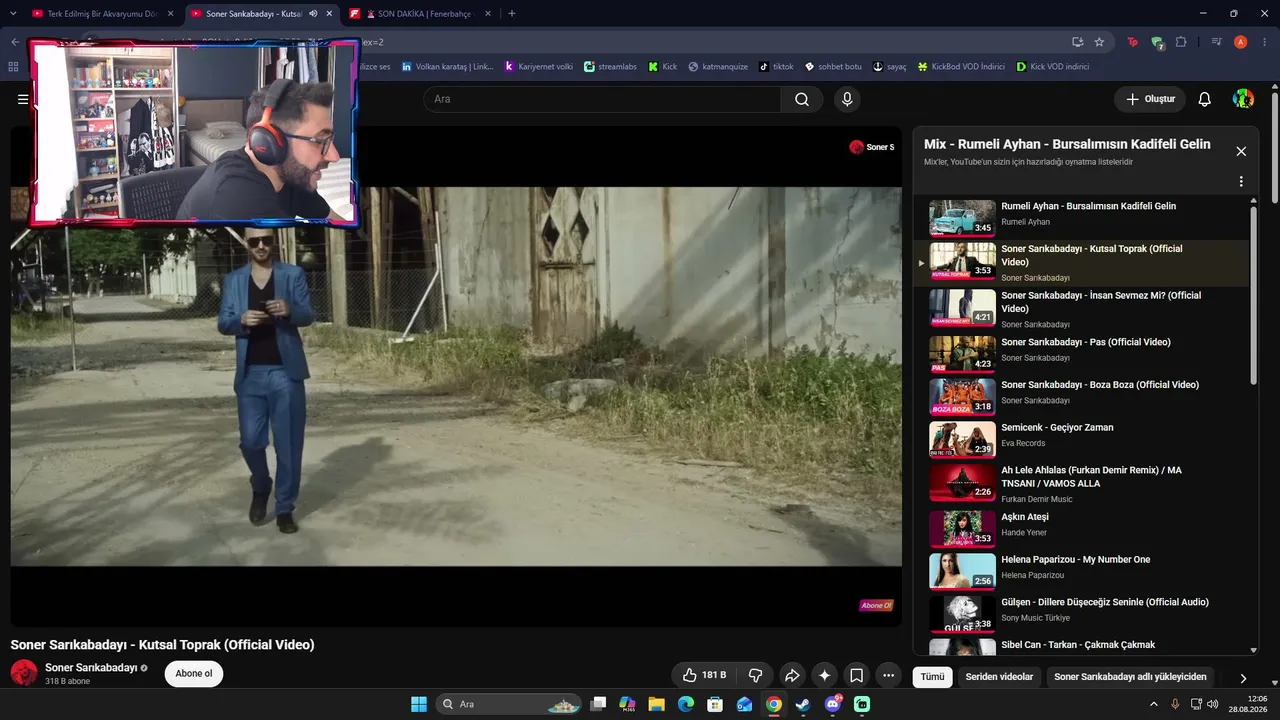Open the Kariyernet volki bookmark

[x=539, y=67]
